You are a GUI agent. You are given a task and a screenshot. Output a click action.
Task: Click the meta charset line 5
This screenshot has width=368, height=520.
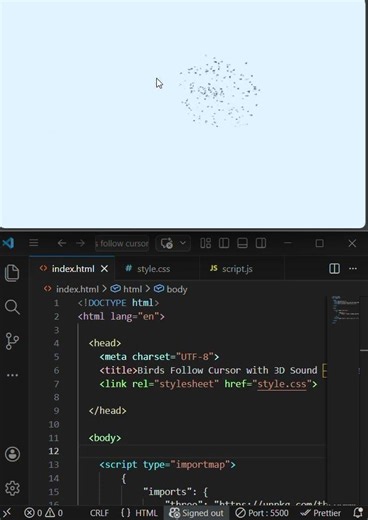click(159, 357)
